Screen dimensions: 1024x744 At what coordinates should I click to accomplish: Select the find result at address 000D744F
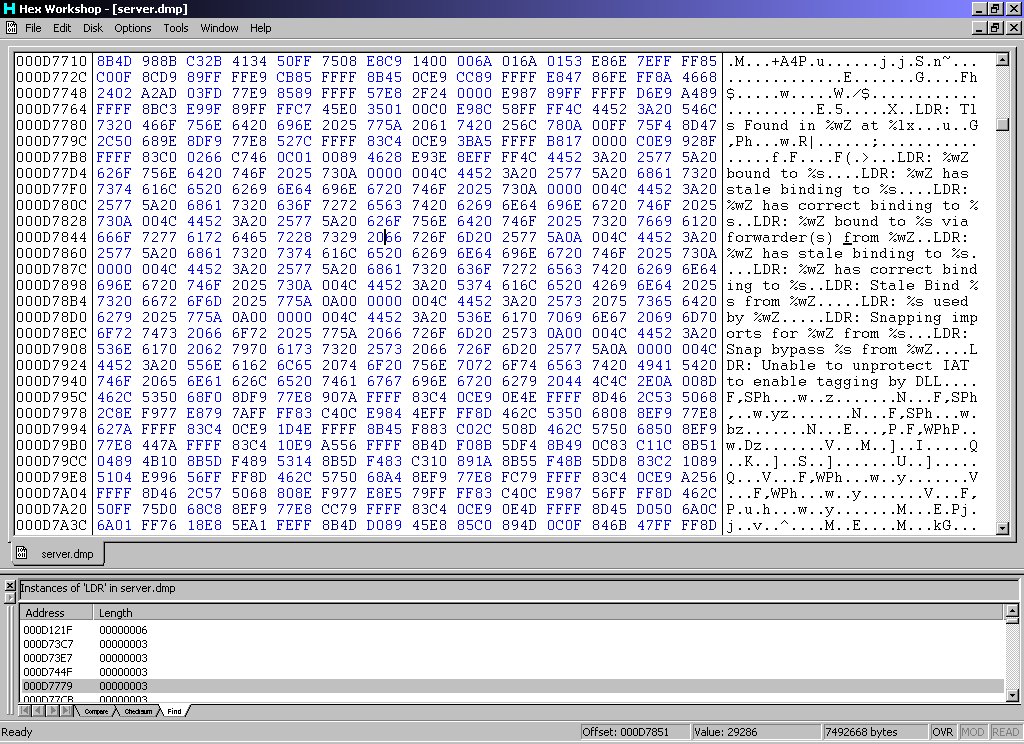click(x=48, y=672)
